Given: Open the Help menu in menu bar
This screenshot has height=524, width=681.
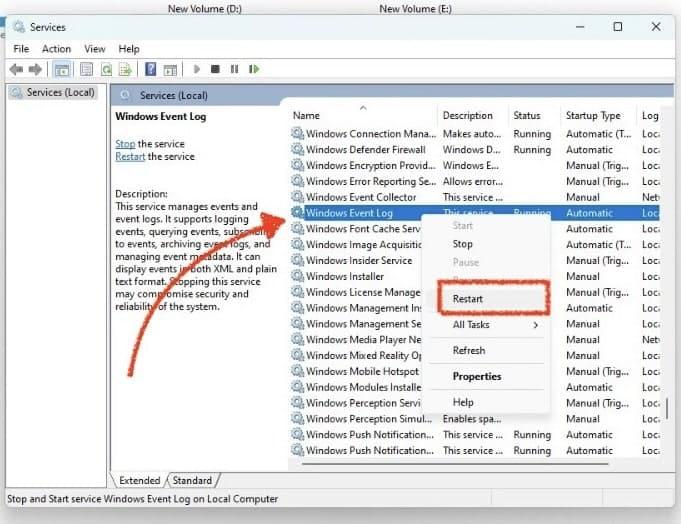Looking at the screenshot, I should coord(129,49).
